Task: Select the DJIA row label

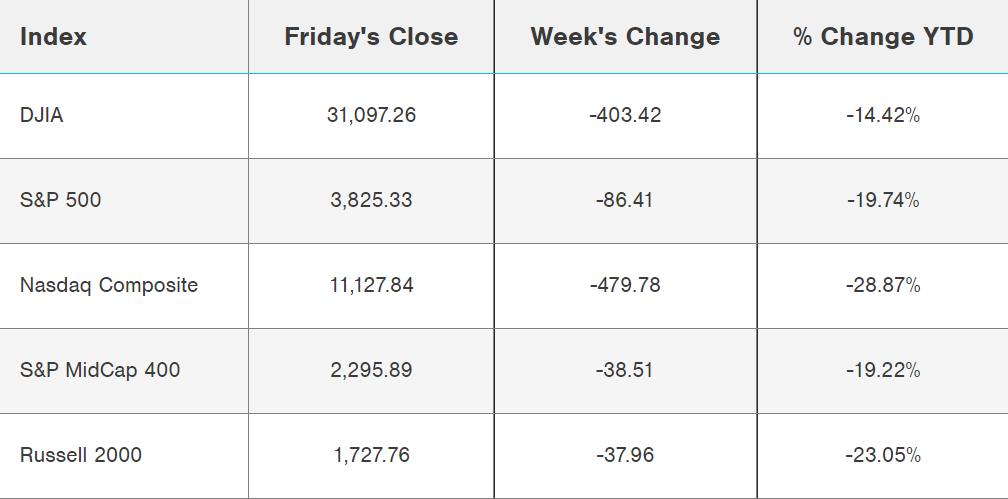Action: (42, 115)
